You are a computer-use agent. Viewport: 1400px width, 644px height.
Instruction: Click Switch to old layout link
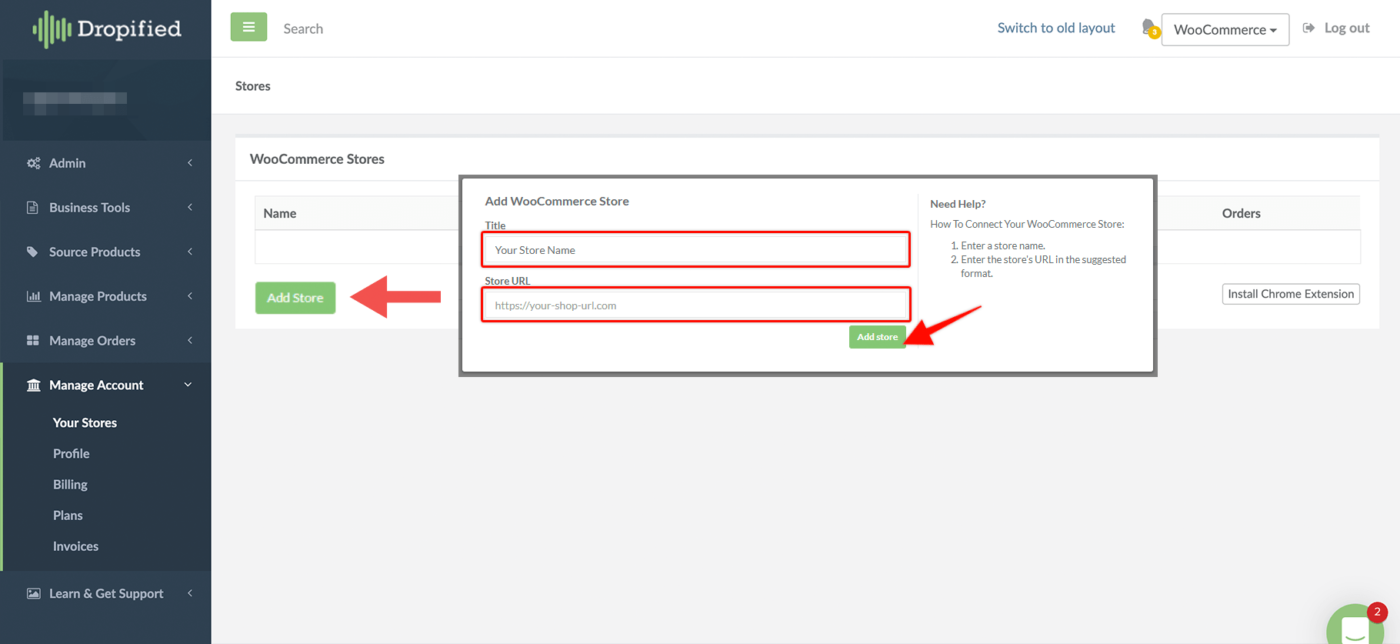pyautogui.click(x=1056, y=28)
